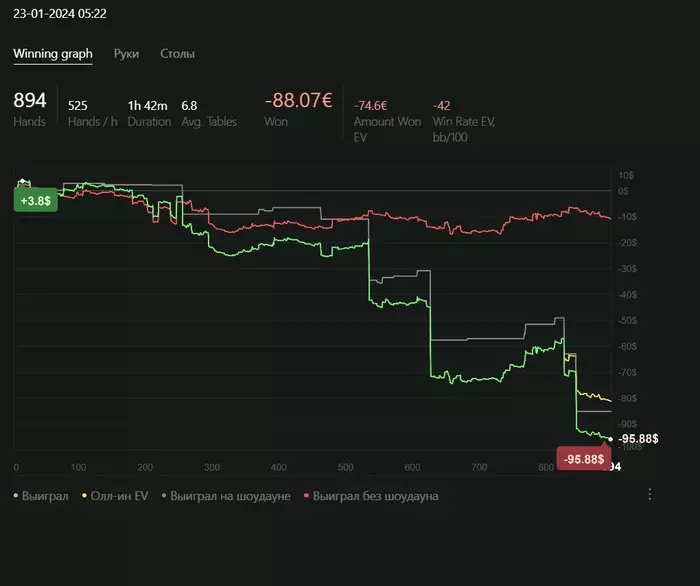Click the 894 Hands value

(x=30, y=100)
